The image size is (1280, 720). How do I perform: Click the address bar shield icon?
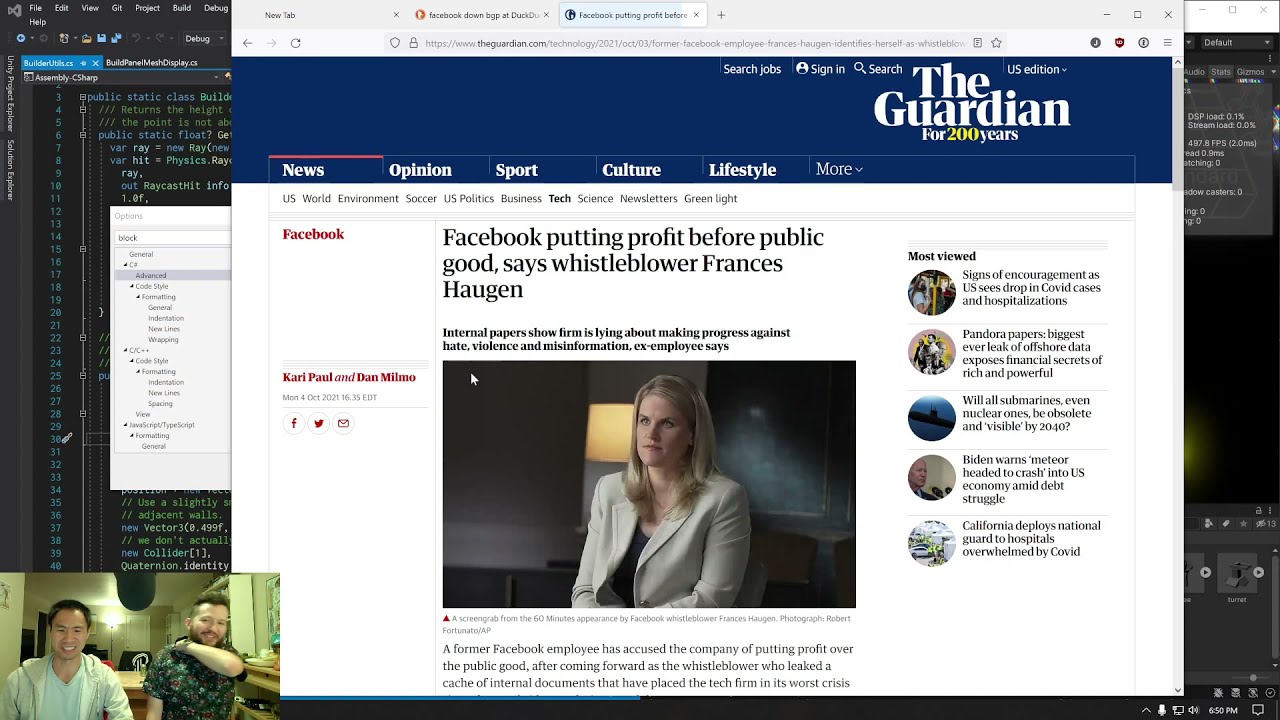point(395,43)
